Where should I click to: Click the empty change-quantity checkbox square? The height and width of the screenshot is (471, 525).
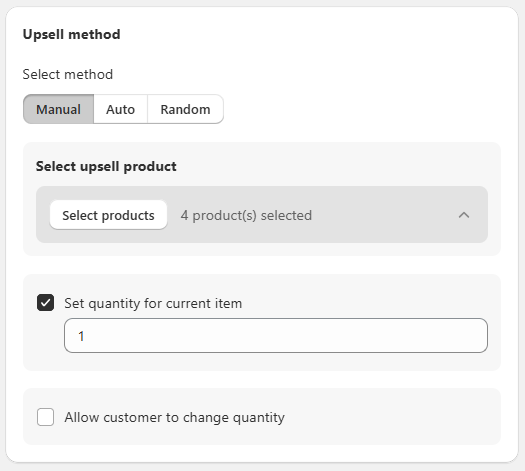46,417
